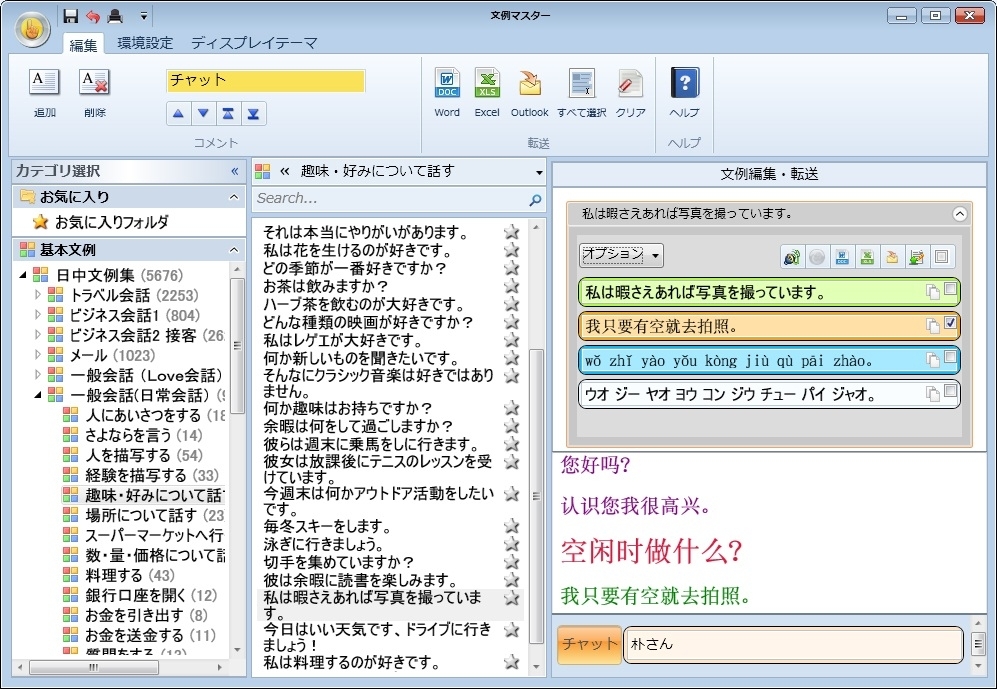The height and width of the screenshot is (689, 997).
Task: Click the クリア clear icon
Action: click(630, 83)
